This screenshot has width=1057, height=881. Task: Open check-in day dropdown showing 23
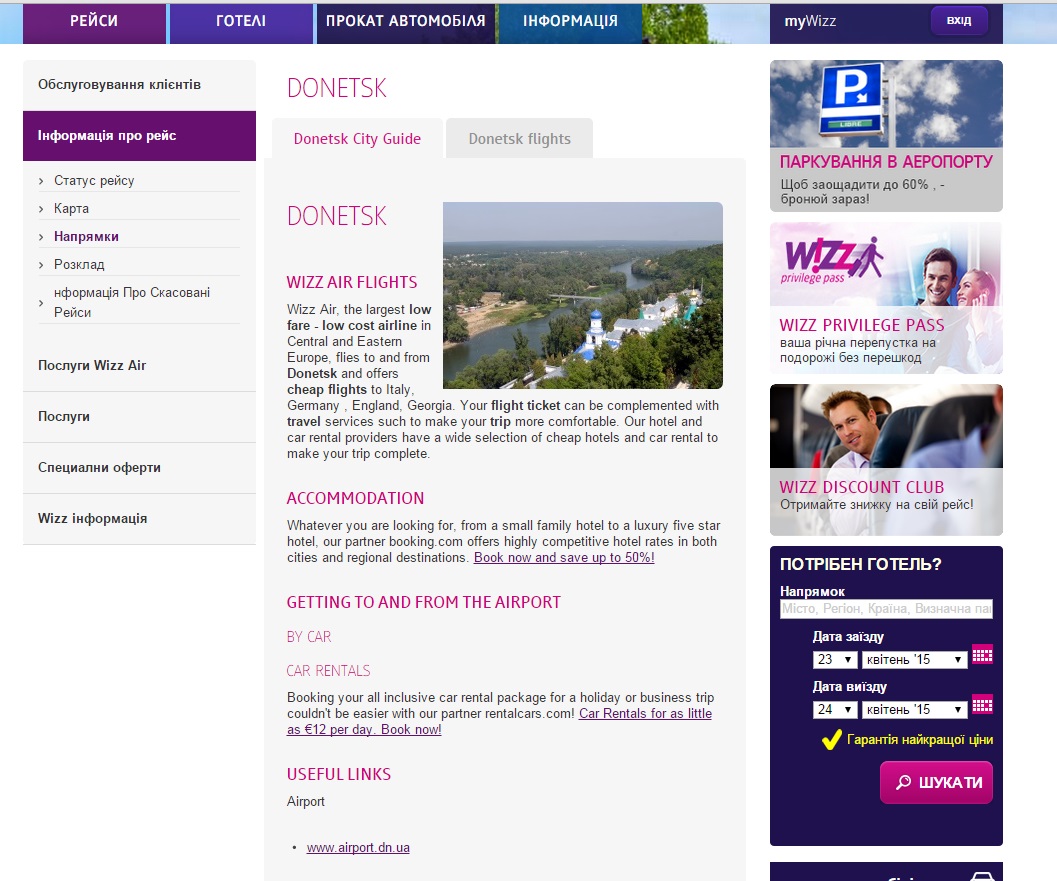tap(836, 660)
